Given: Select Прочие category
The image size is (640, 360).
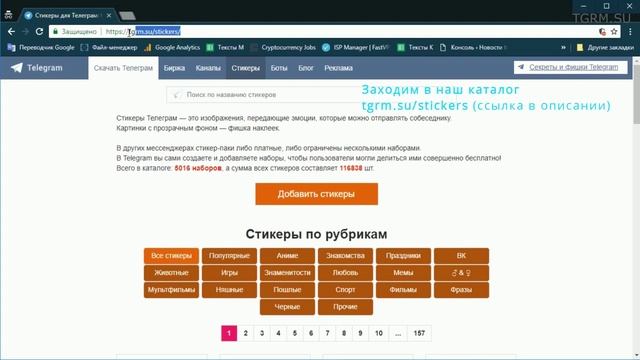Looking at the screenshot, I should [345, 307].
